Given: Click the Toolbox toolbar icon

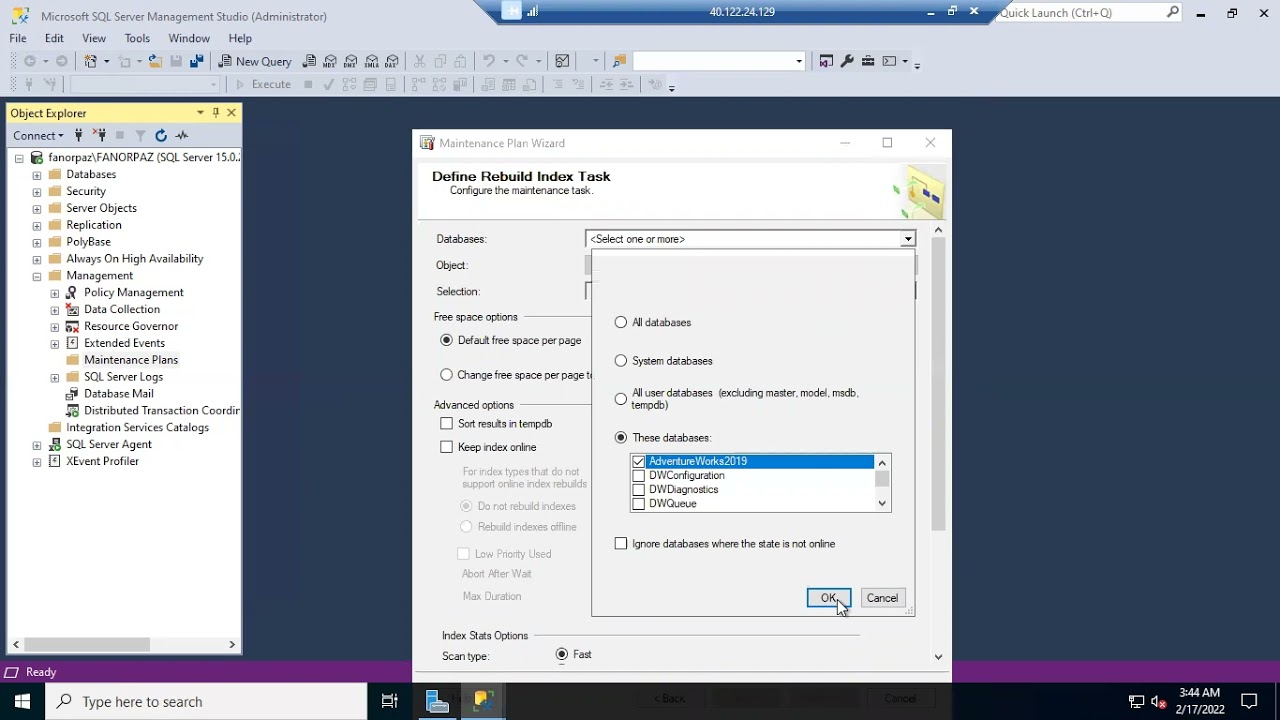Looking at the screenshot, I should coord(868,61).
